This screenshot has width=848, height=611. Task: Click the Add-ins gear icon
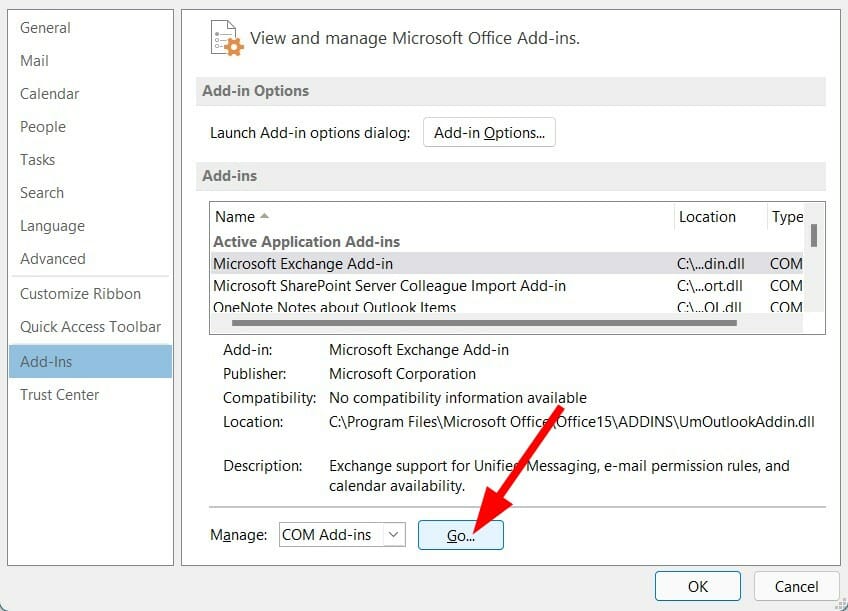click(225, 37)
